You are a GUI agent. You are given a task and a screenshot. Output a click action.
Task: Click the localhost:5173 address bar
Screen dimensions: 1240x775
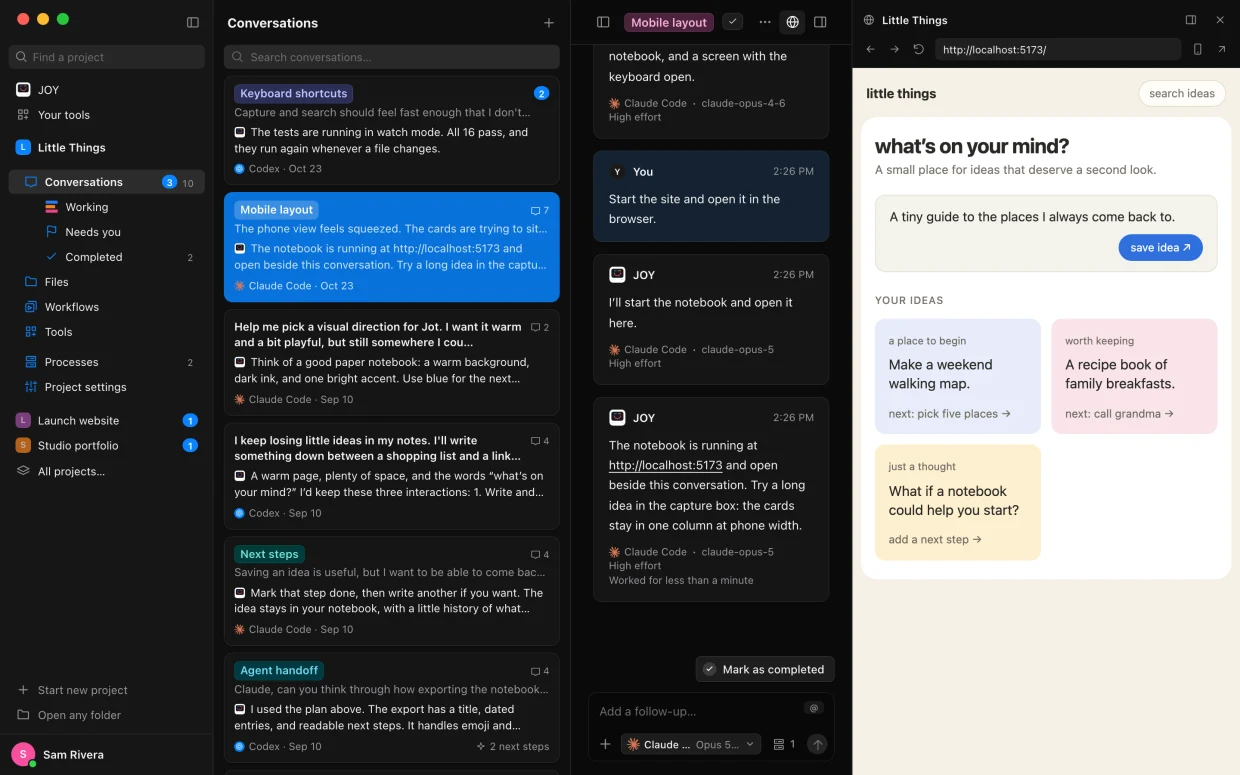[x=1058, y=49]
